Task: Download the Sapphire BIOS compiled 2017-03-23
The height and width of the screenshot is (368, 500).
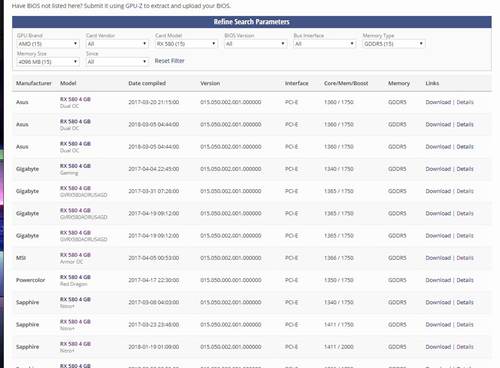Action: click(438, 325)
